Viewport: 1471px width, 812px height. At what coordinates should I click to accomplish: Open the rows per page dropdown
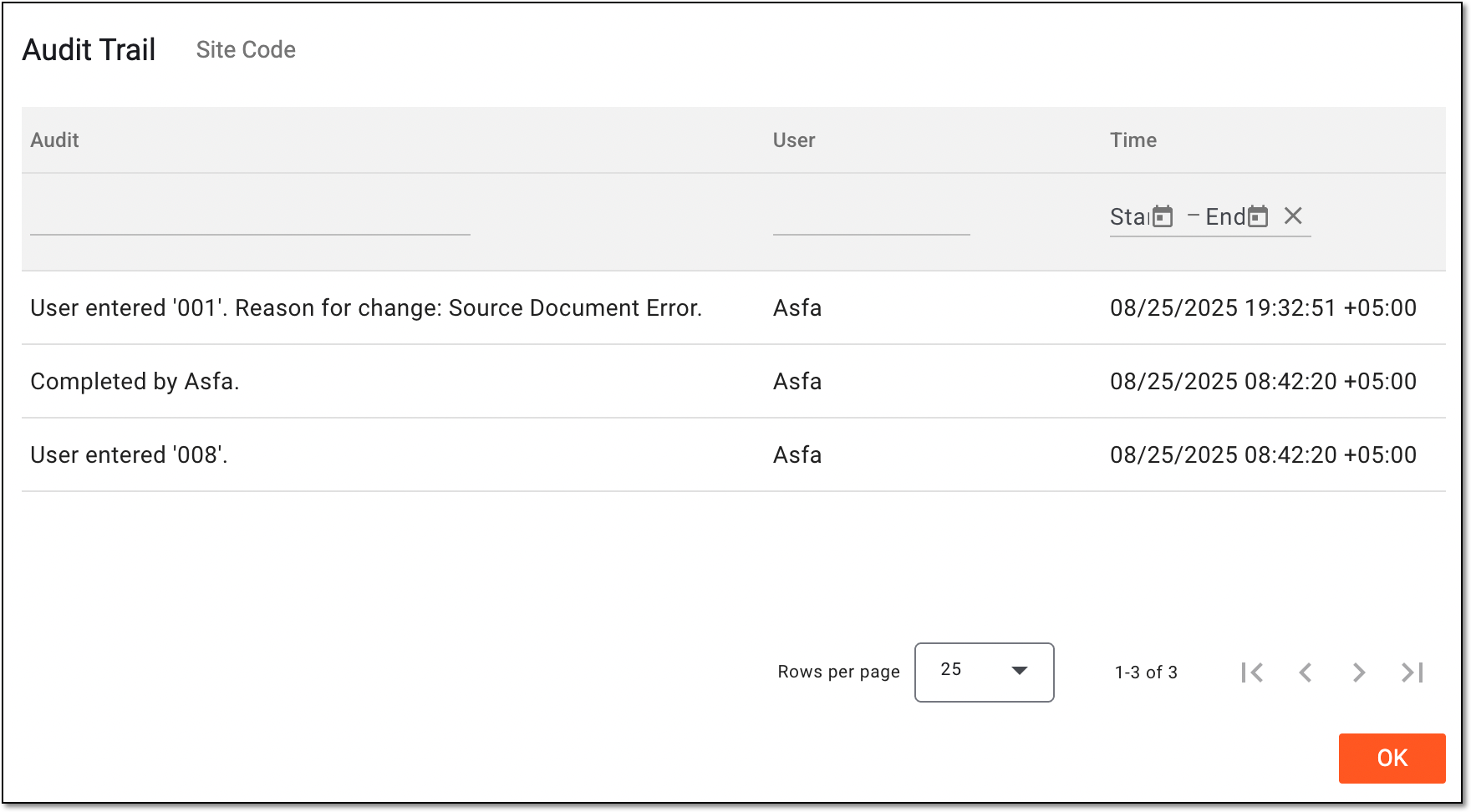[x=985, y=672]
